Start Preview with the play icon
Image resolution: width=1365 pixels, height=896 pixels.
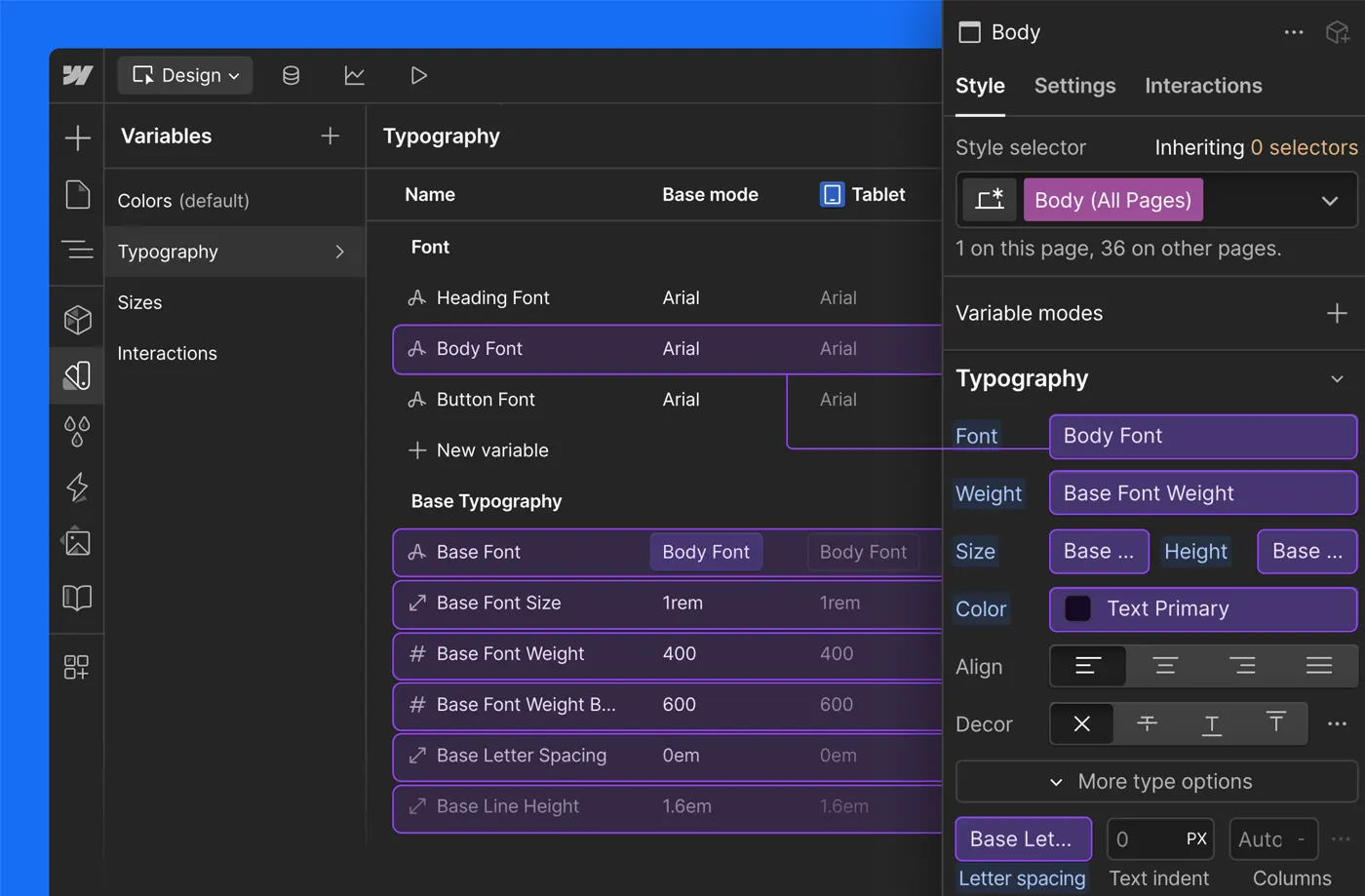click(419, 75)
